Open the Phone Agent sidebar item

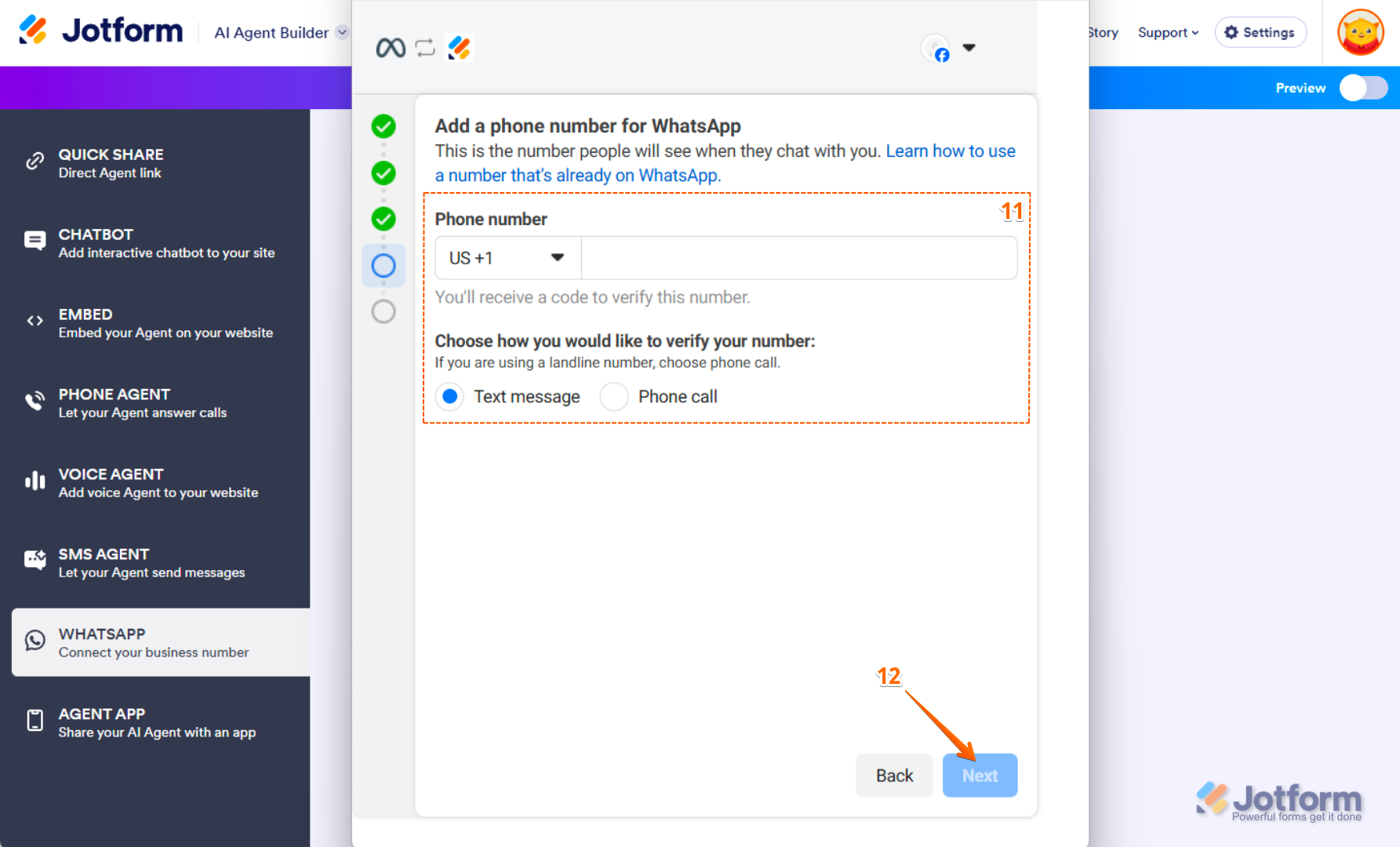click(161, 403)
